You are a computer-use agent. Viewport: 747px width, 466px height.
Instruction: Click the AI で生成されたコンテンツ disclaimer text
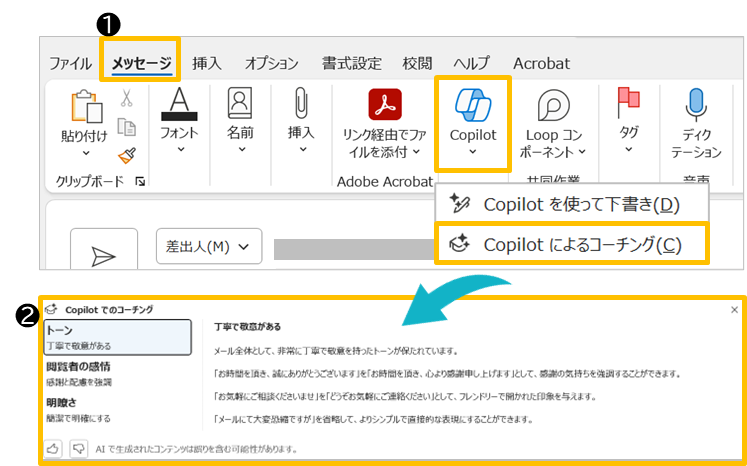tap(197, 449)
